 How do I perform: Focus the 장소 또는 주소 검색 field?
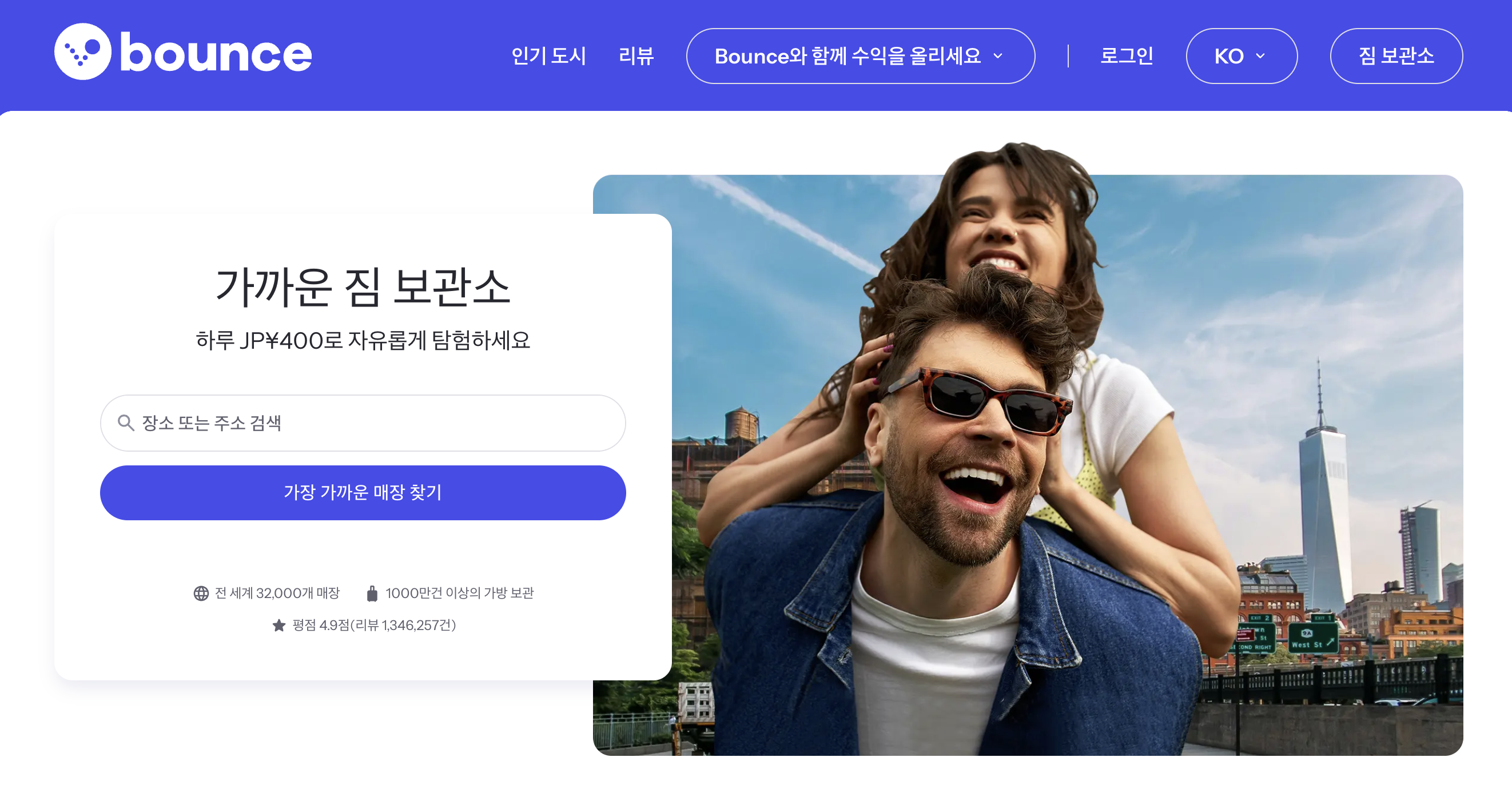tap(376, 423)
